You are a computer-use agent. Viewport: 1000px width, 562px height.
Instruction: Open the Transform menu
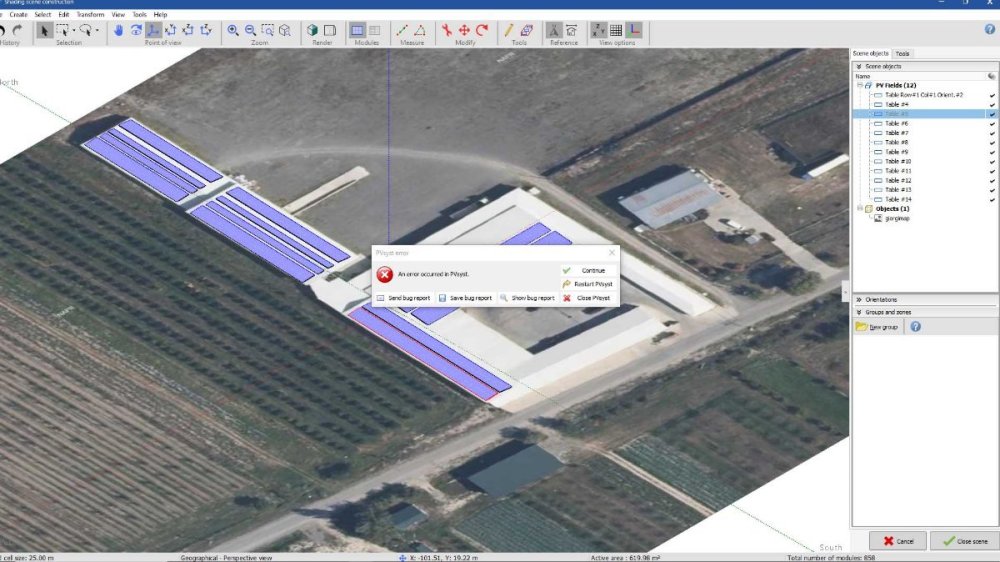(90, 15)
